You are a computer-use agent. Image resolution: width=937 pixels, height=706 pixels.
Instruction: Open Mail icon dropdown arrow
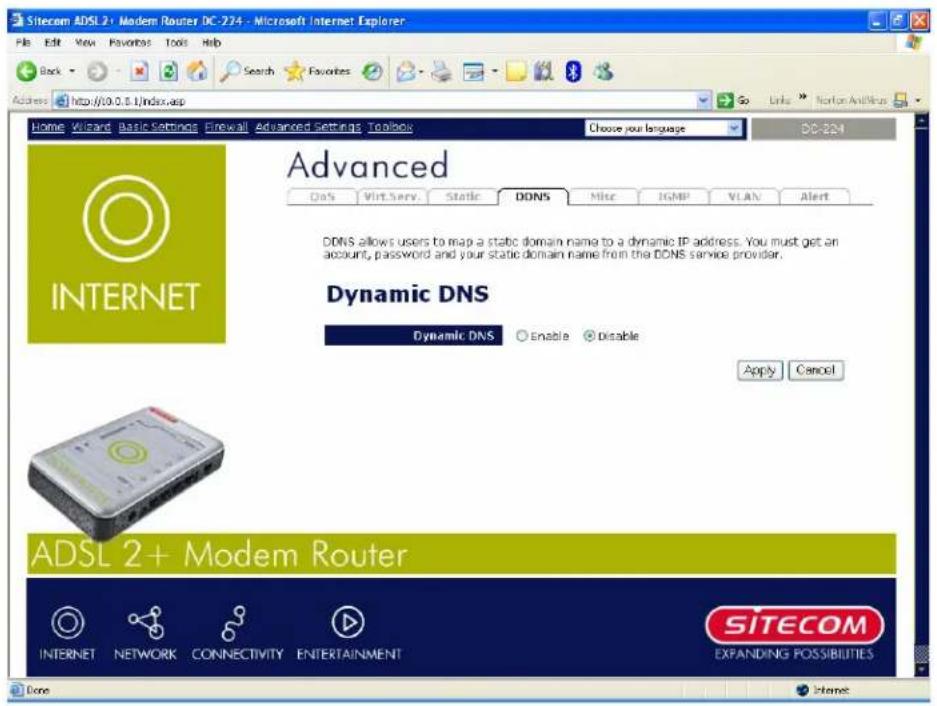[421, 72]
